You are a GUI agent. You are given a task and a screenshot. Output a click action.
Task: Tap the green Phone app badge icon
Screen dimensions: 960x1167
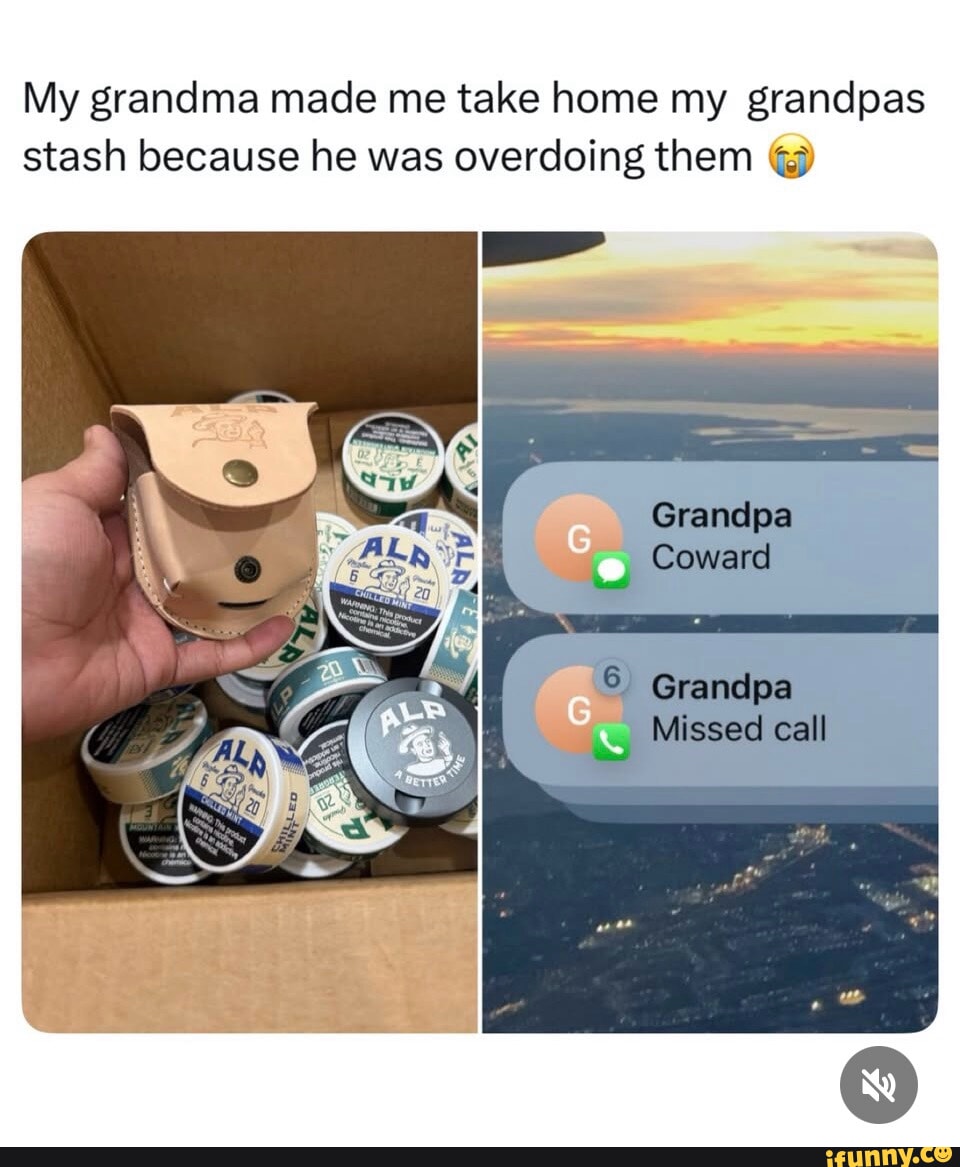(611, 742)
